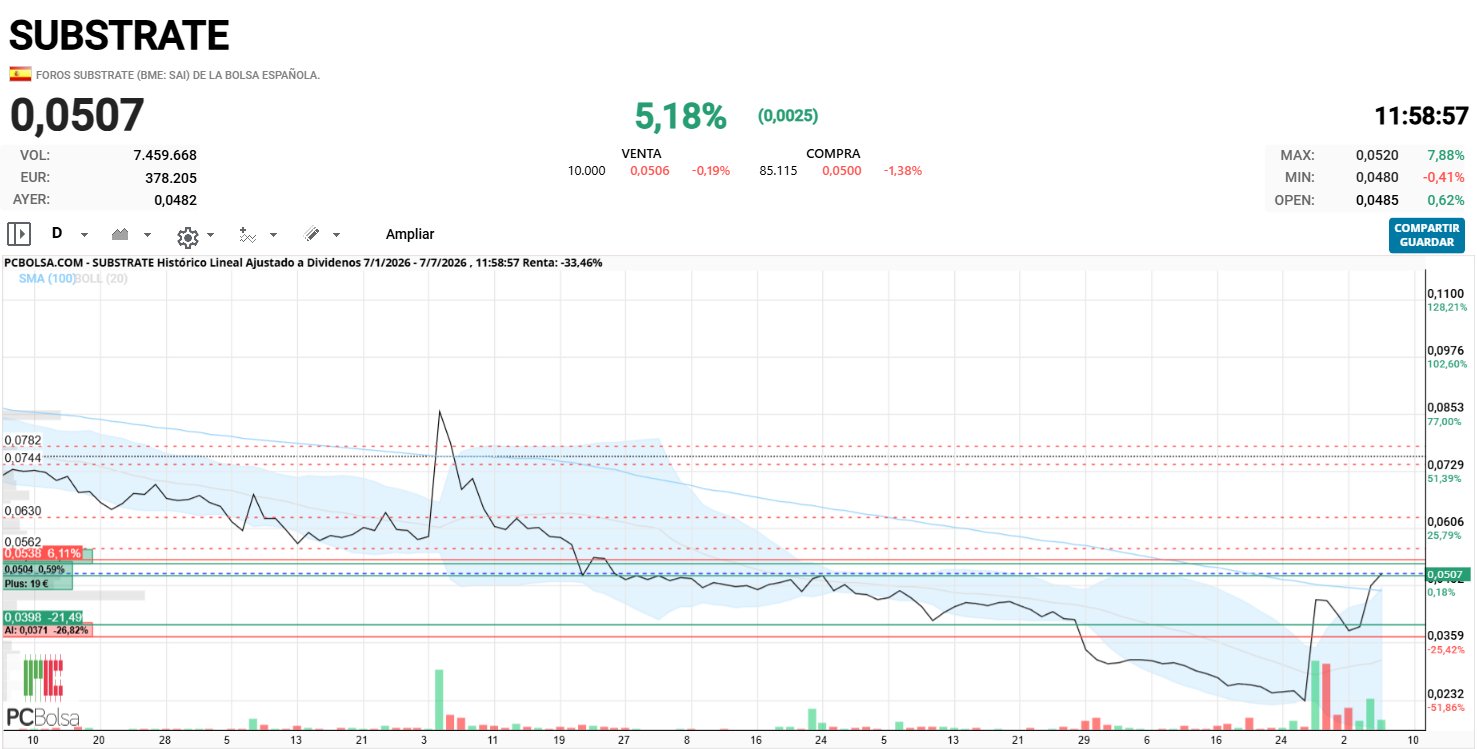Screen dimensions: 1477x749
Task: Click the SUBSTRATE title heading
Action: coord(119,36)
